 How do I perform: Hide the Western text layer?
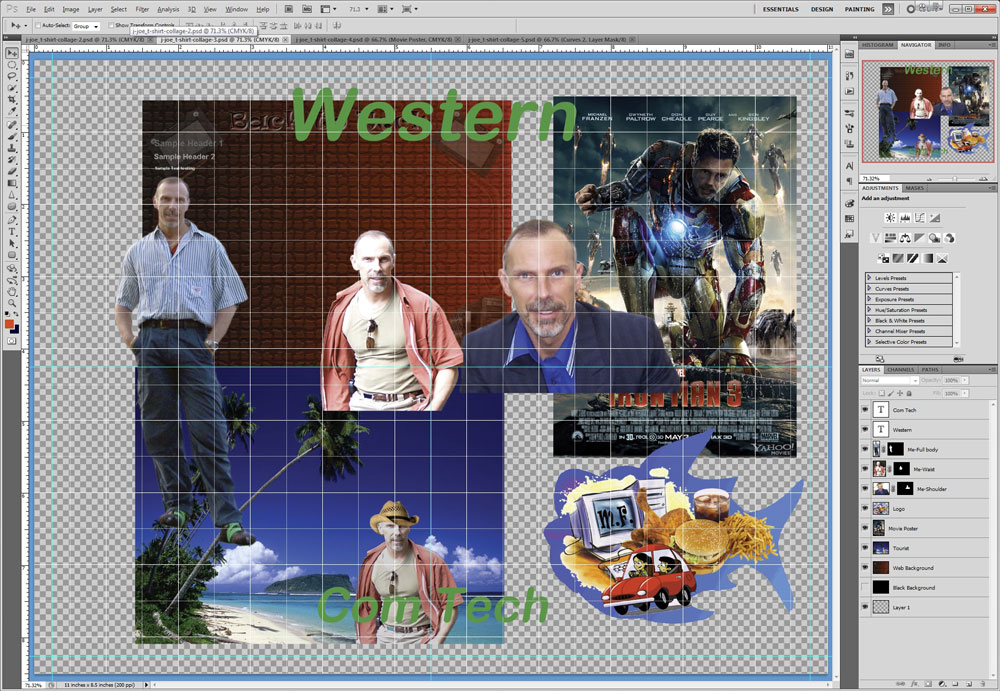865,429
